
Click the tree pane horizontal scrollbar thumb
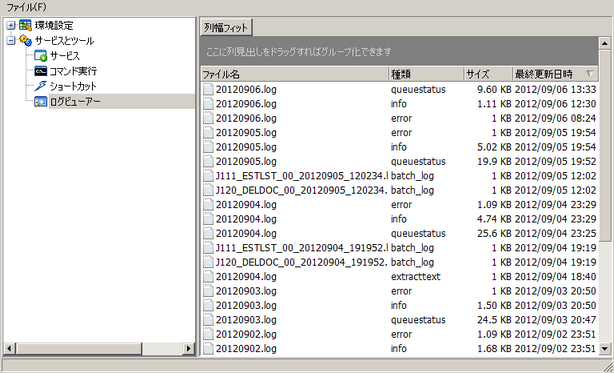(79, 348)
